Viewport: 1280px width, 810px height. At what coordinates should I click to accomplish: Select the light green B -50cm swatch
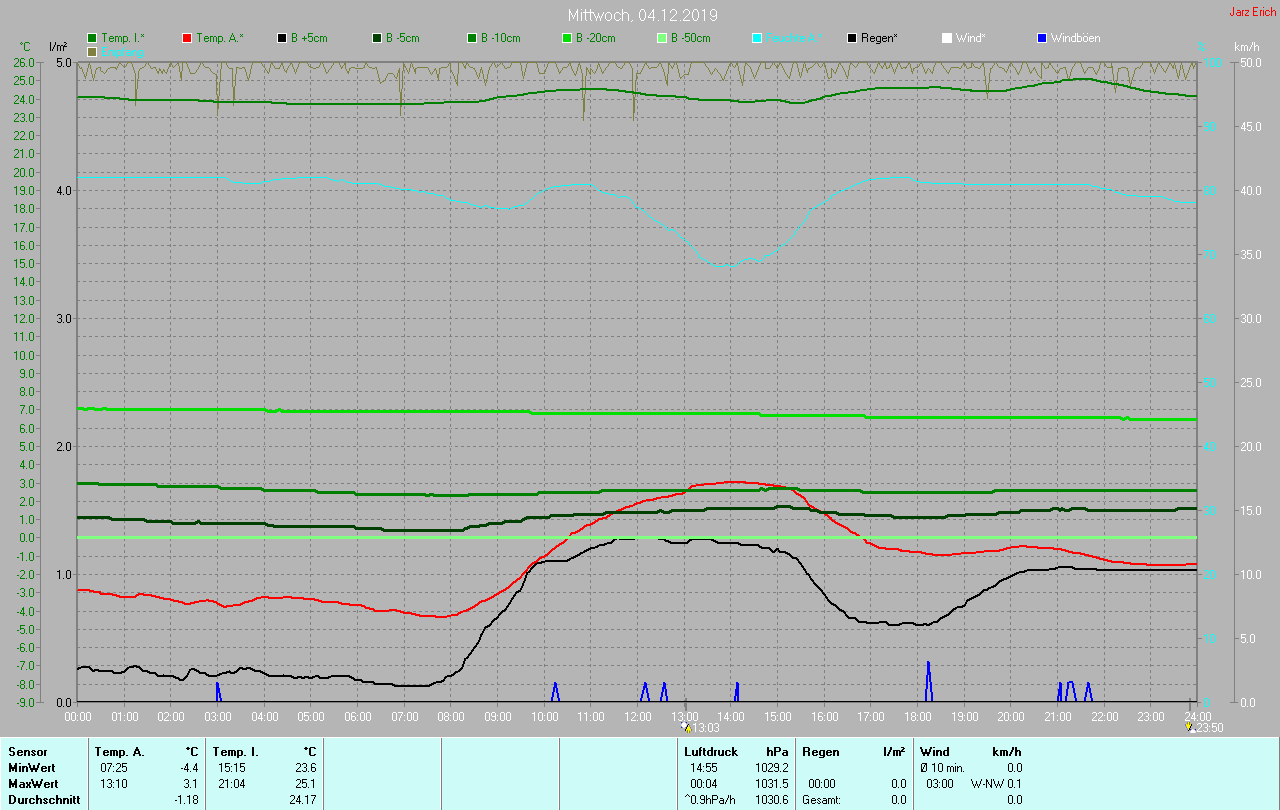[662, 38]
